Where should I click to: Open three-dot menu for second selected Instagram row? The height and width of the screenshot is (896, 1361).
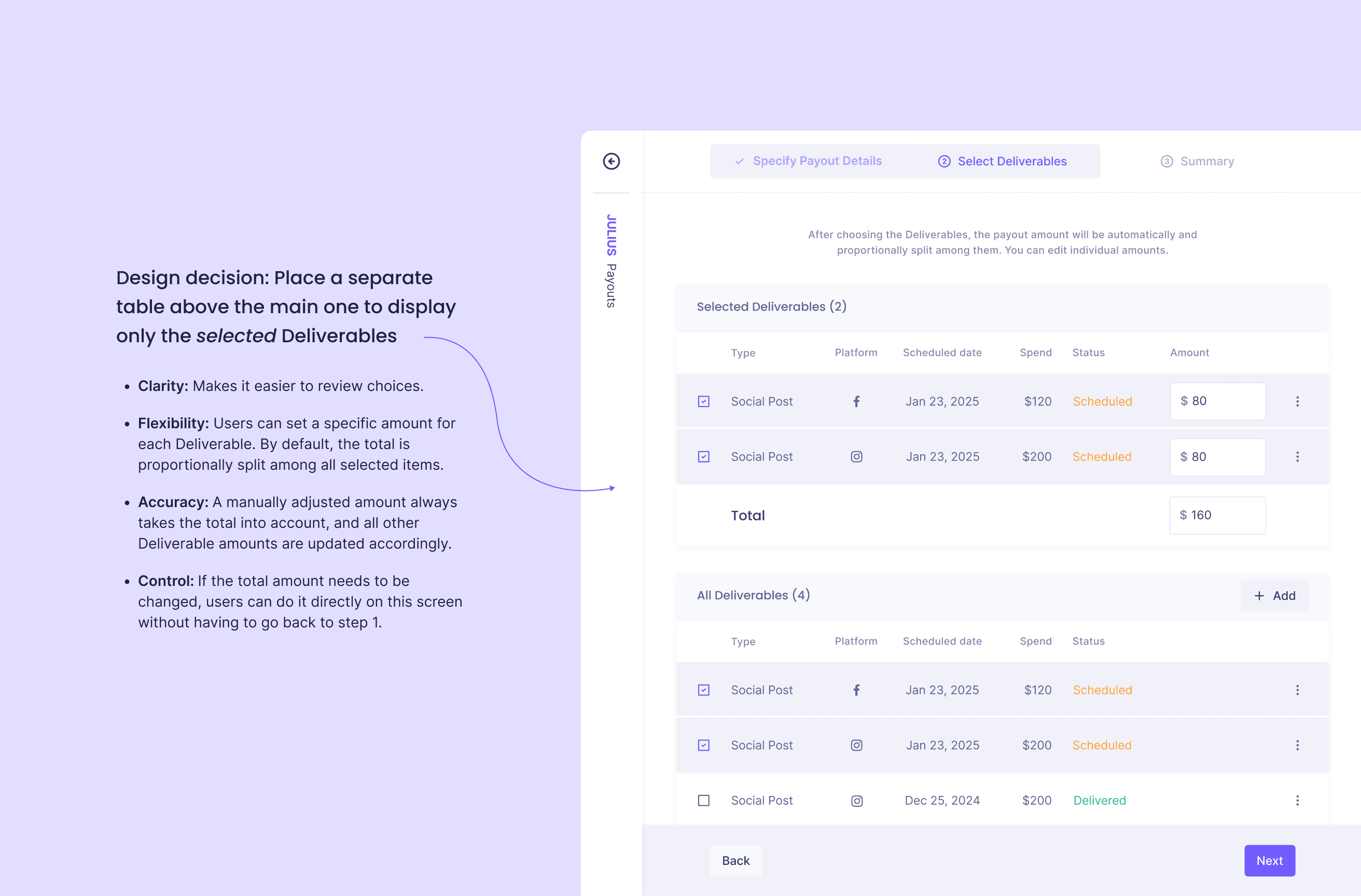(x=1297, y=457)
